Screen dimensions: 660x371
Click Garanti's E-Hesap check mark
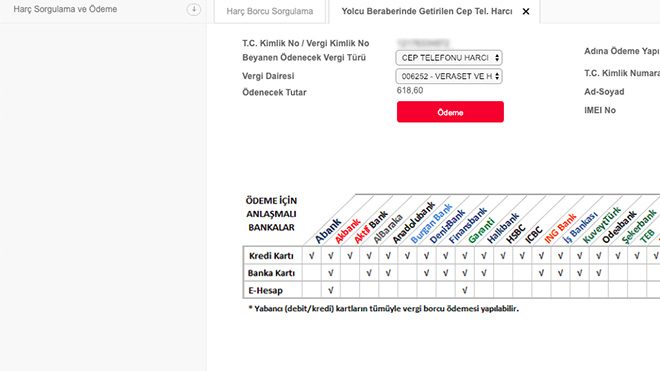(x=464, y=290)
